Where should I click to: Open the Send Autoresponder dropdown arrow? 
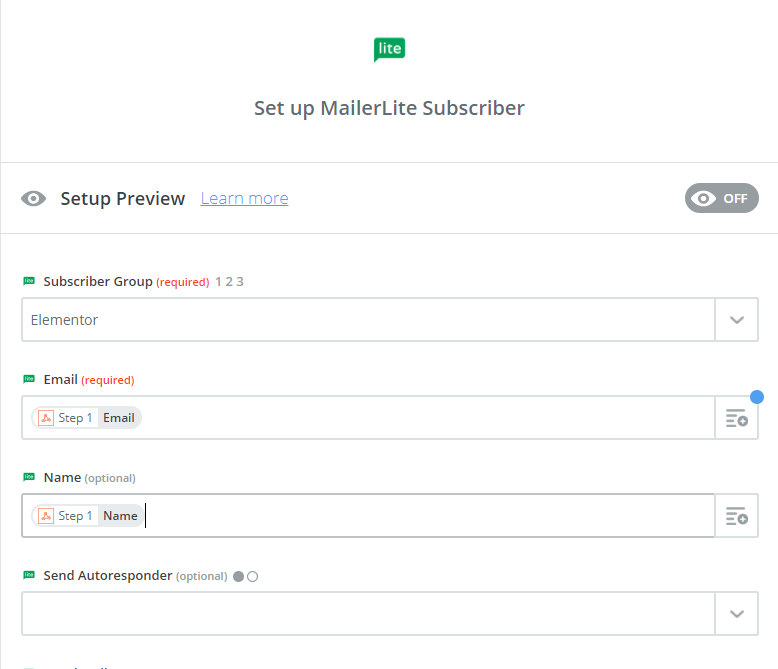[736, 613]
